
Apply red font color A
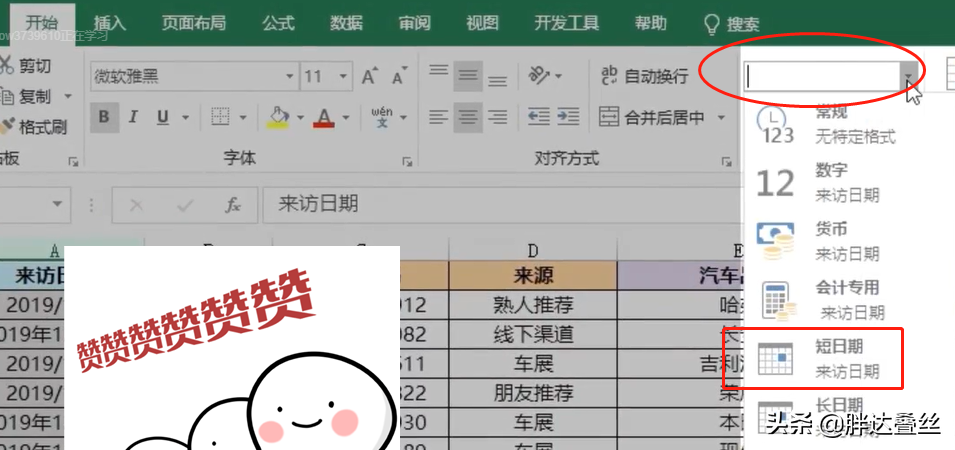(323, 117)
